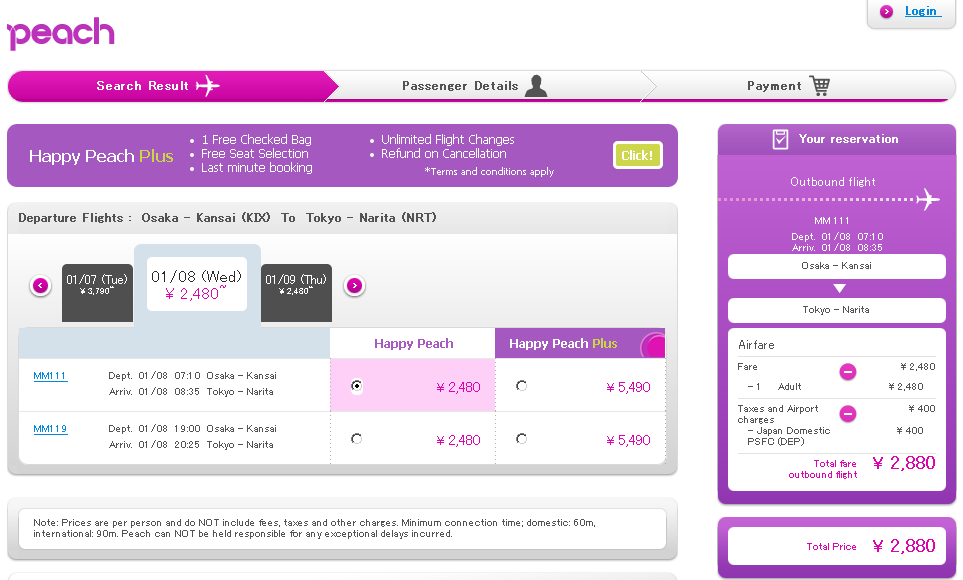
Task: Click the MM111 flight number in reservation panel
Action: (x=832, y=221)
